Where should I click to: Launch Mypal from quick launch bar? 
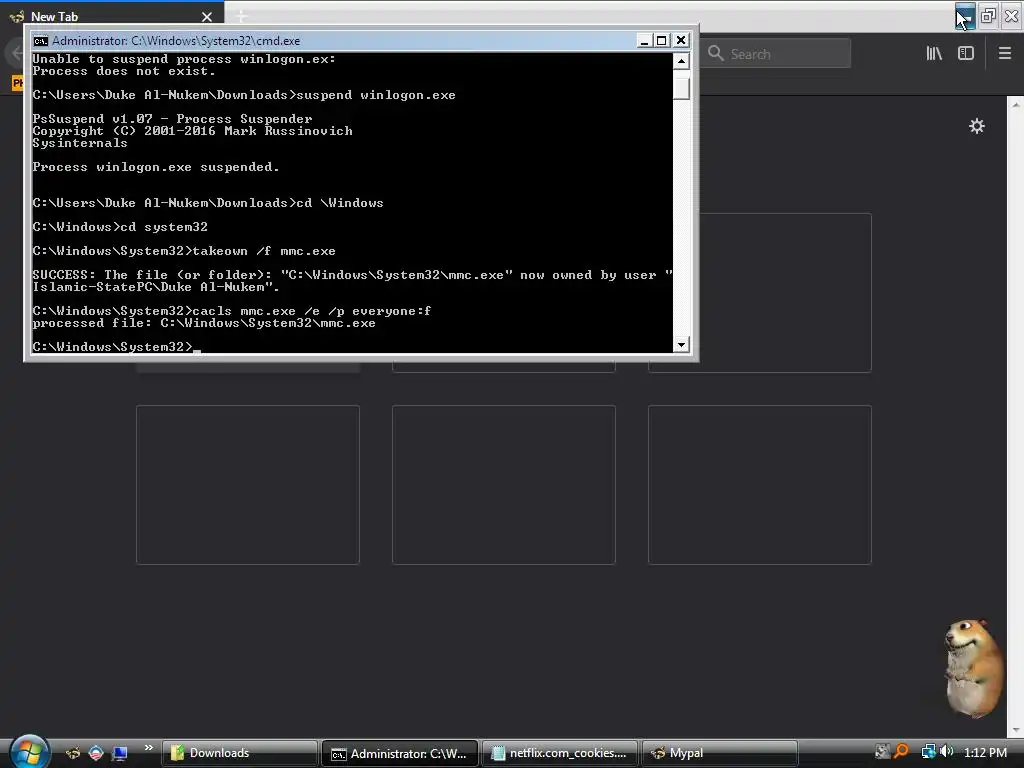(x=72, y=753)
